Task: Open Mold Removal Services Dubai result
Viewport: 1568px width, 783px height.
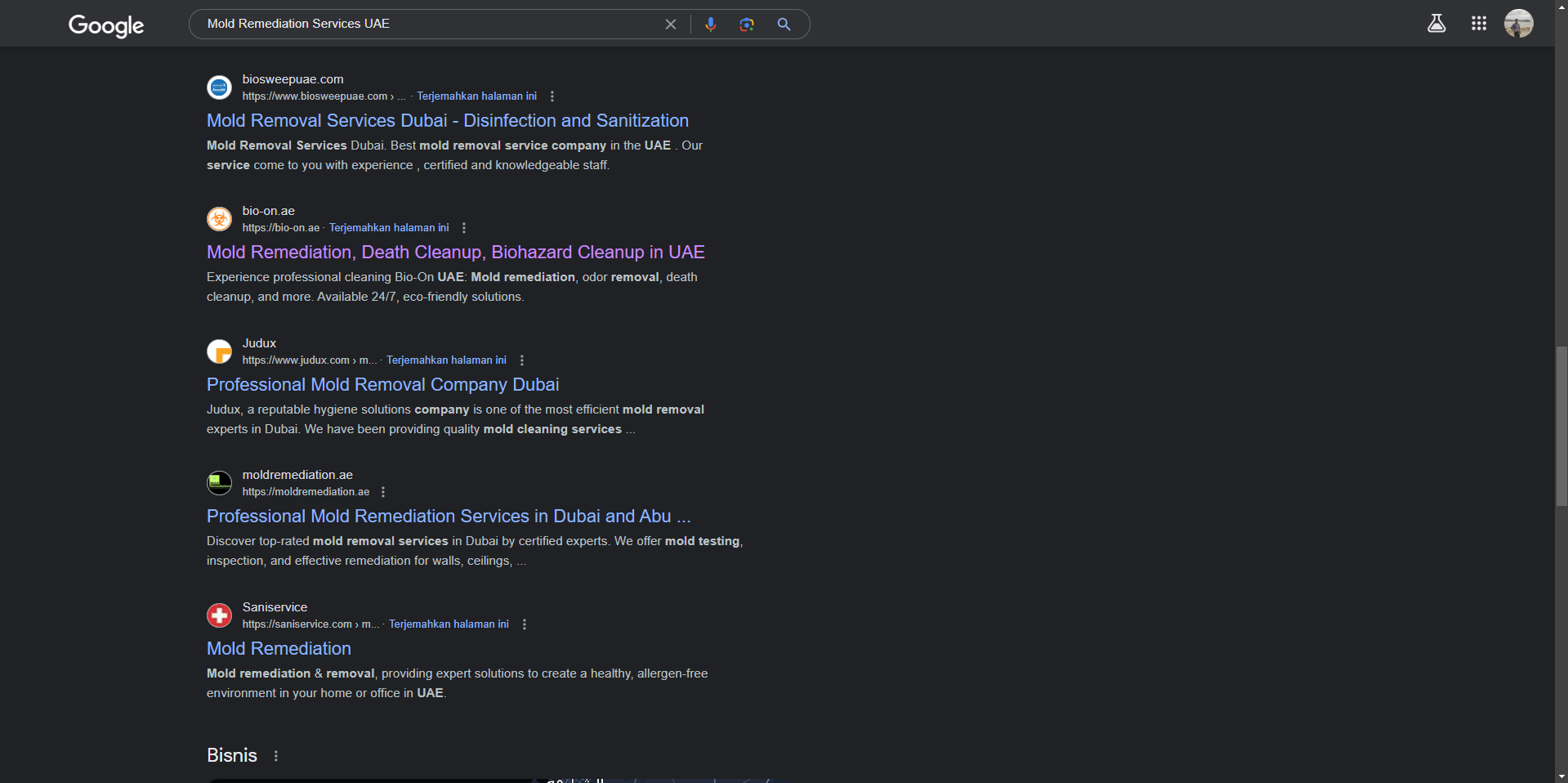Action: click(x=447, y=121)
